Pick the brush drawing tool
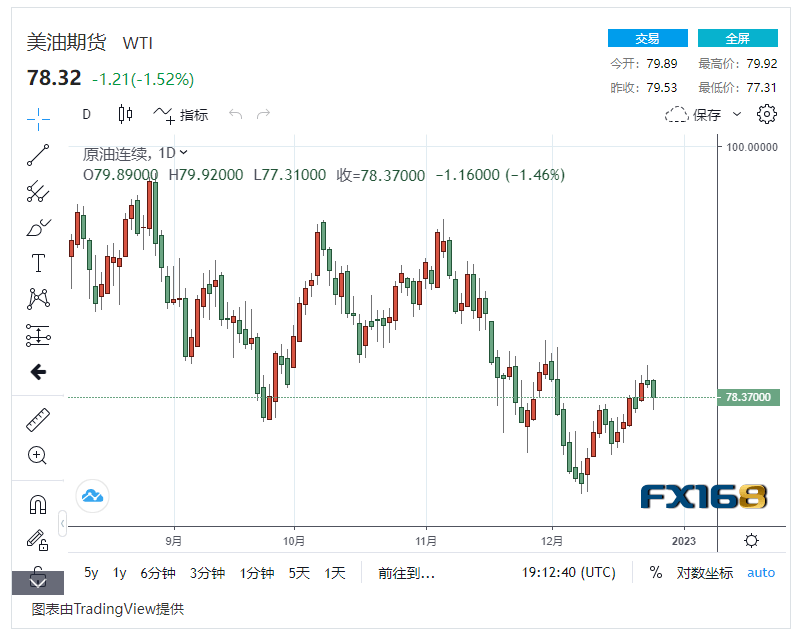The height and width of the screenshot is (633, 802). point(38,227)
